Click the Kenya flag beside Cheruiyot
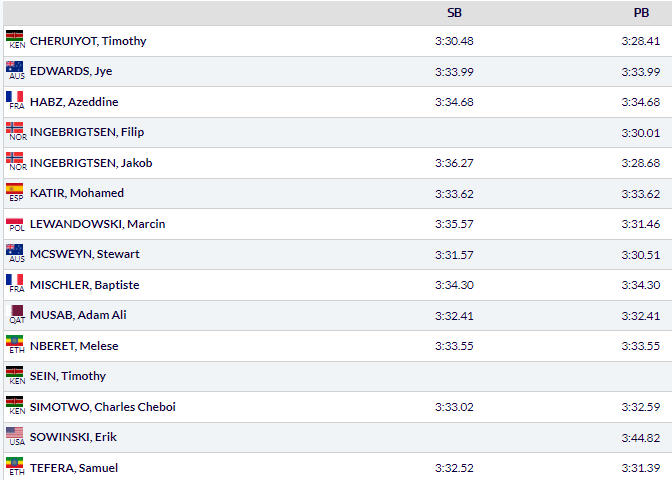This screenshot has width=672, height=480. point(15,37)
